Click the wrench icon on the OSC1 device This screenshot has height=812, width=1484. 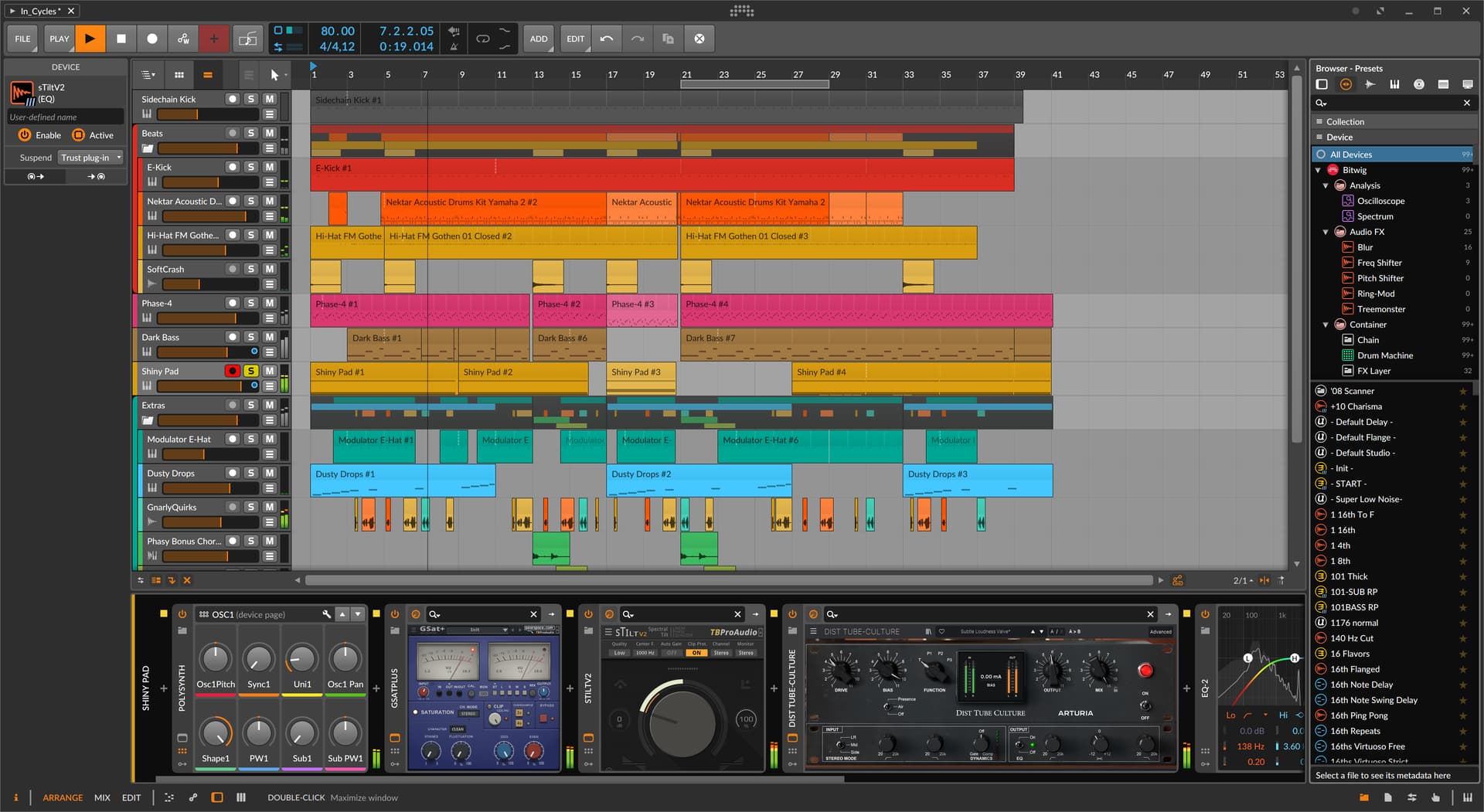[x=326, y=614]
